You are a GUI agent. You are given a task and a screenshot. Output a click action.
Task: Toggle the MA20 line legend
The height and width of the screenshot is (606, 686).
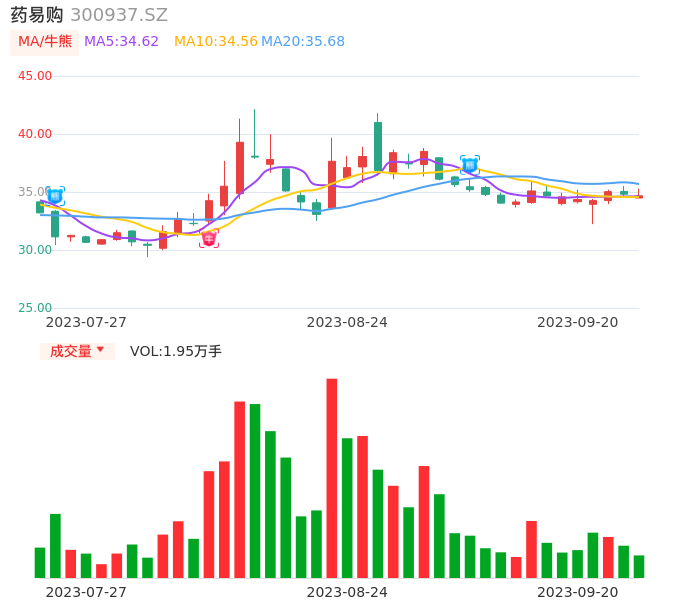click(x=303, y=42)
